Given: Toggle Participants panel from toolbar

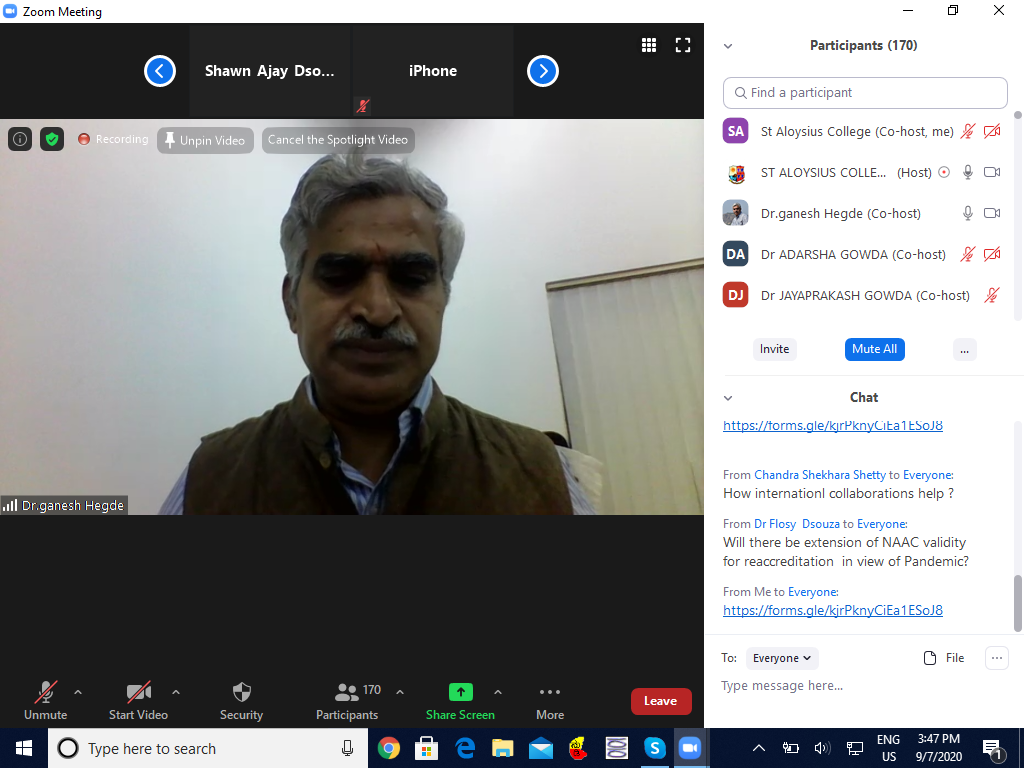Looking at the screenshot, I should pyautogui.click(x=347, y=701).
